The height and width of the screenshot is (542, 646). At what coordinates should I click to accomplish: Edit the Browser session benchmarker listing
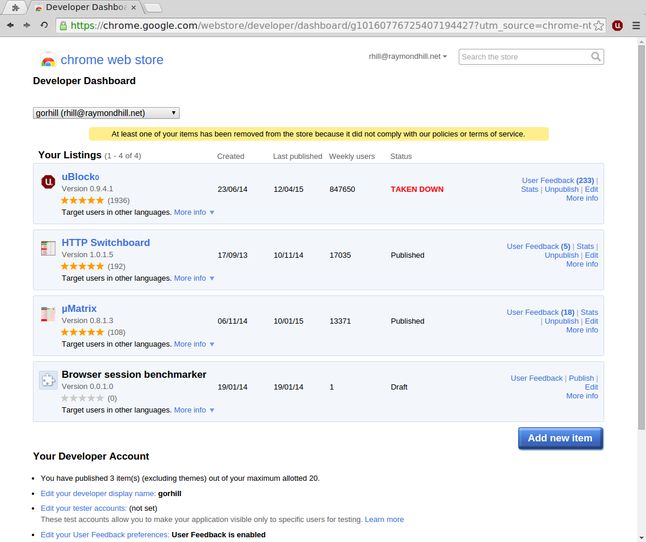click(591, 387)
